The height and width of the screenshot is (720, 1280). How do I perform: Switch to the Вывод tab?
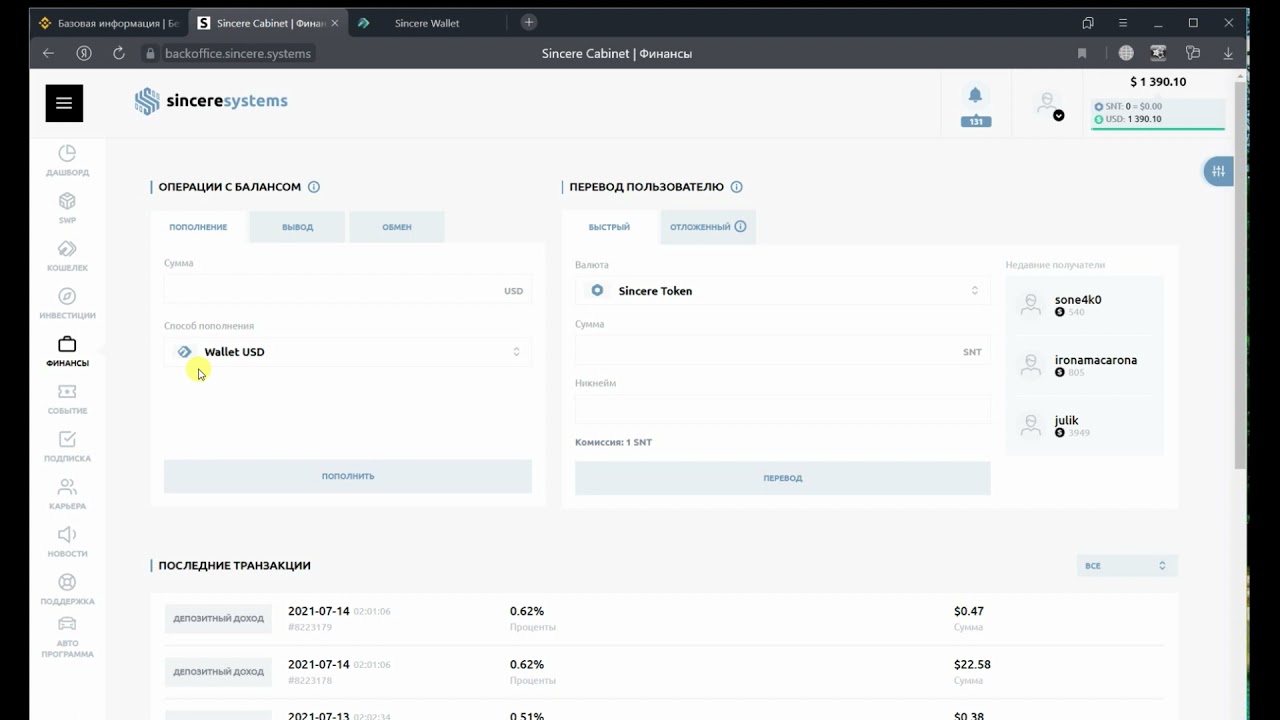pos(298,227)
